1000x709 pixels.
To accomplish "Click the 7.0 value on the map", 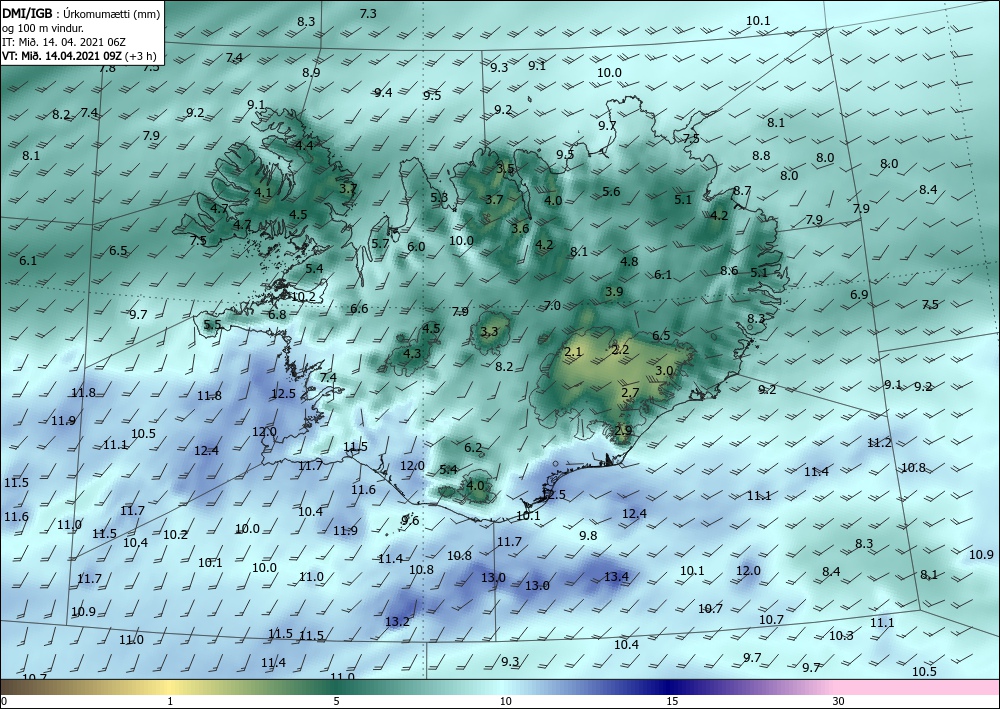I will [x=552, y=306].
